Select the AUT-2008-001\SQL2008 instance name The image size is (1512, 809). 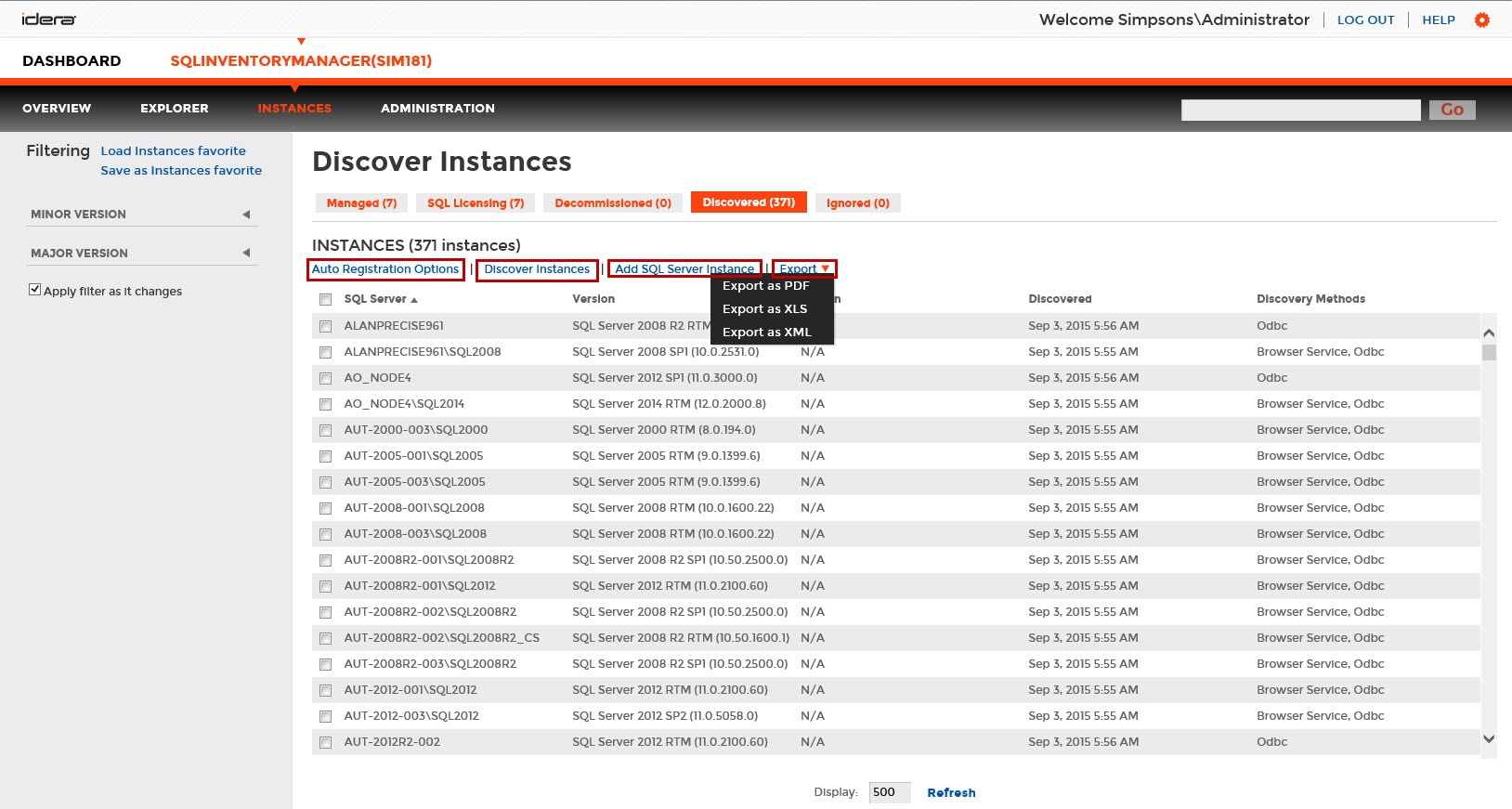[414, 508]
